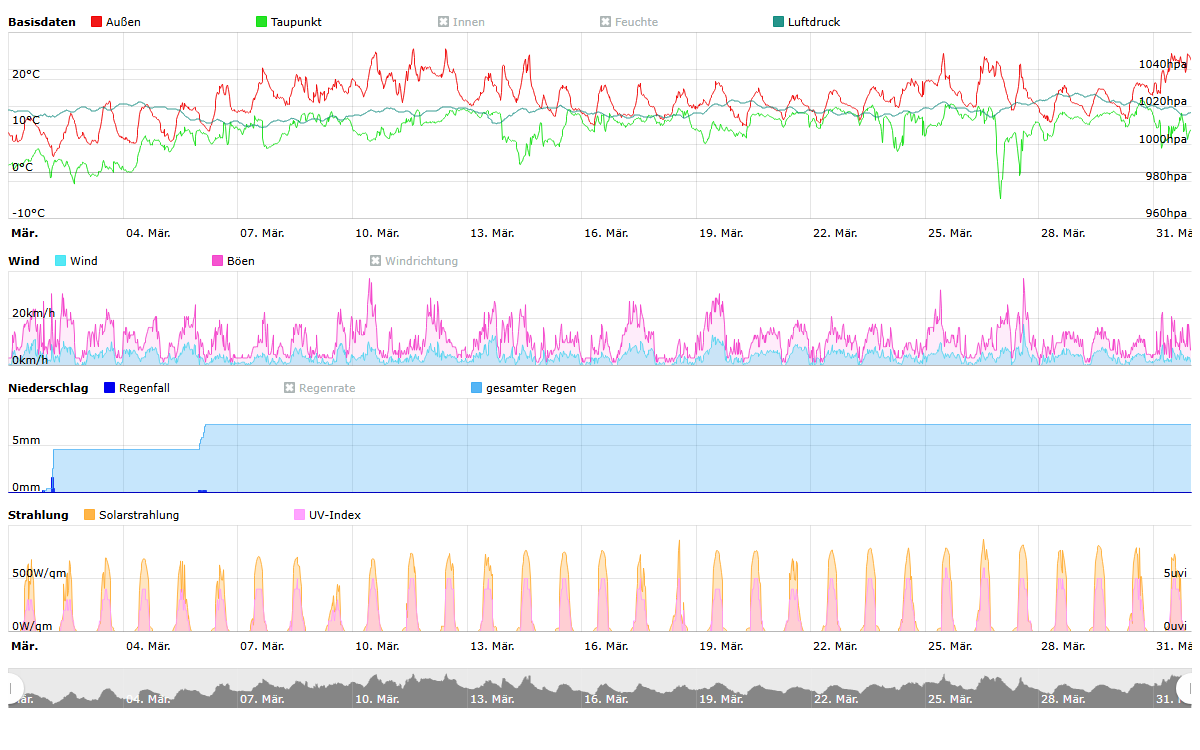Enable the greyed-out Regenrate legend icon
The image size is (1200, 750).
click(x=290, y=388)
